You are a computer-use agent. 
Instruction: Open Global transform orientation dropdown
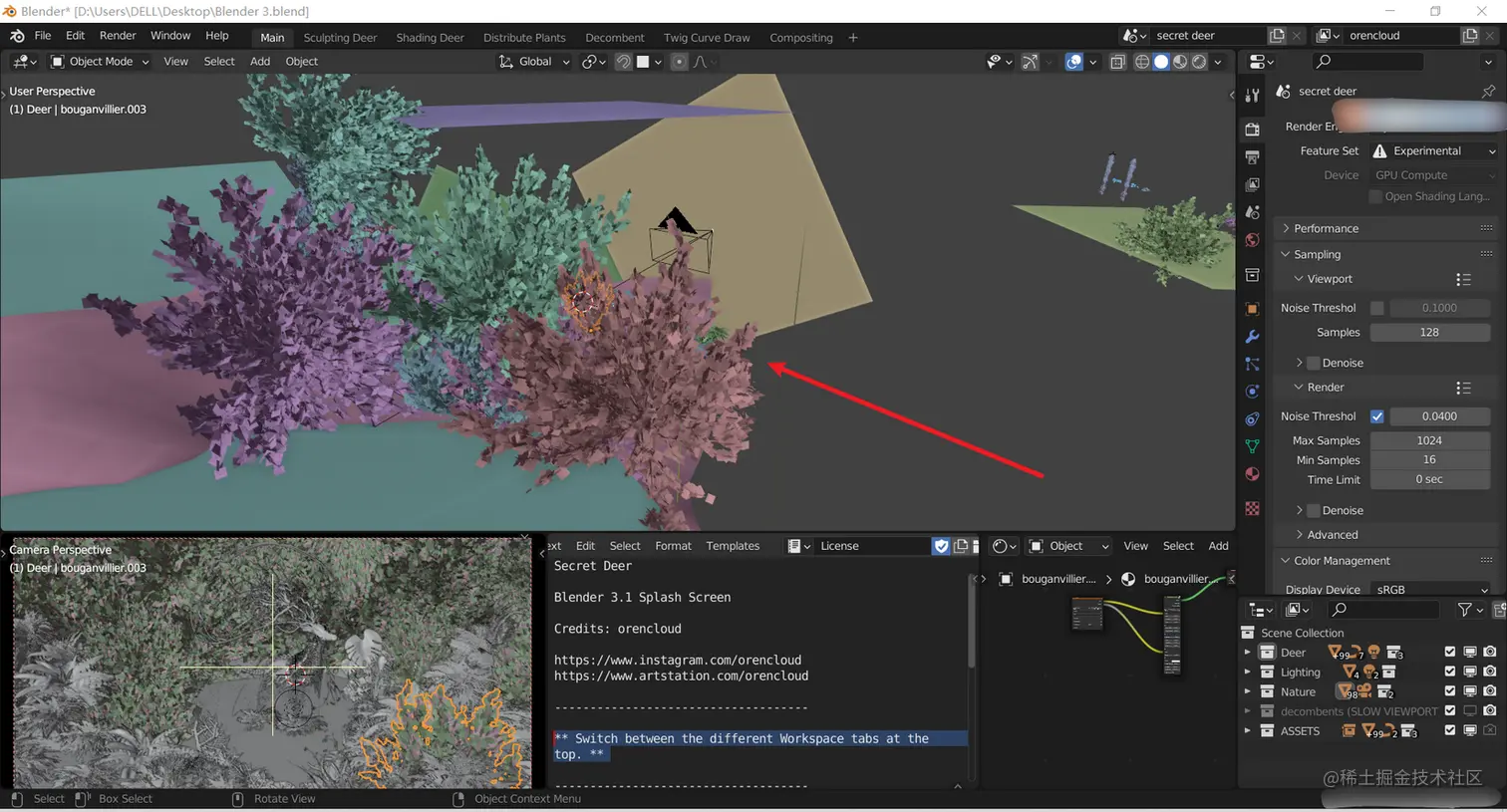pos(534,62)
